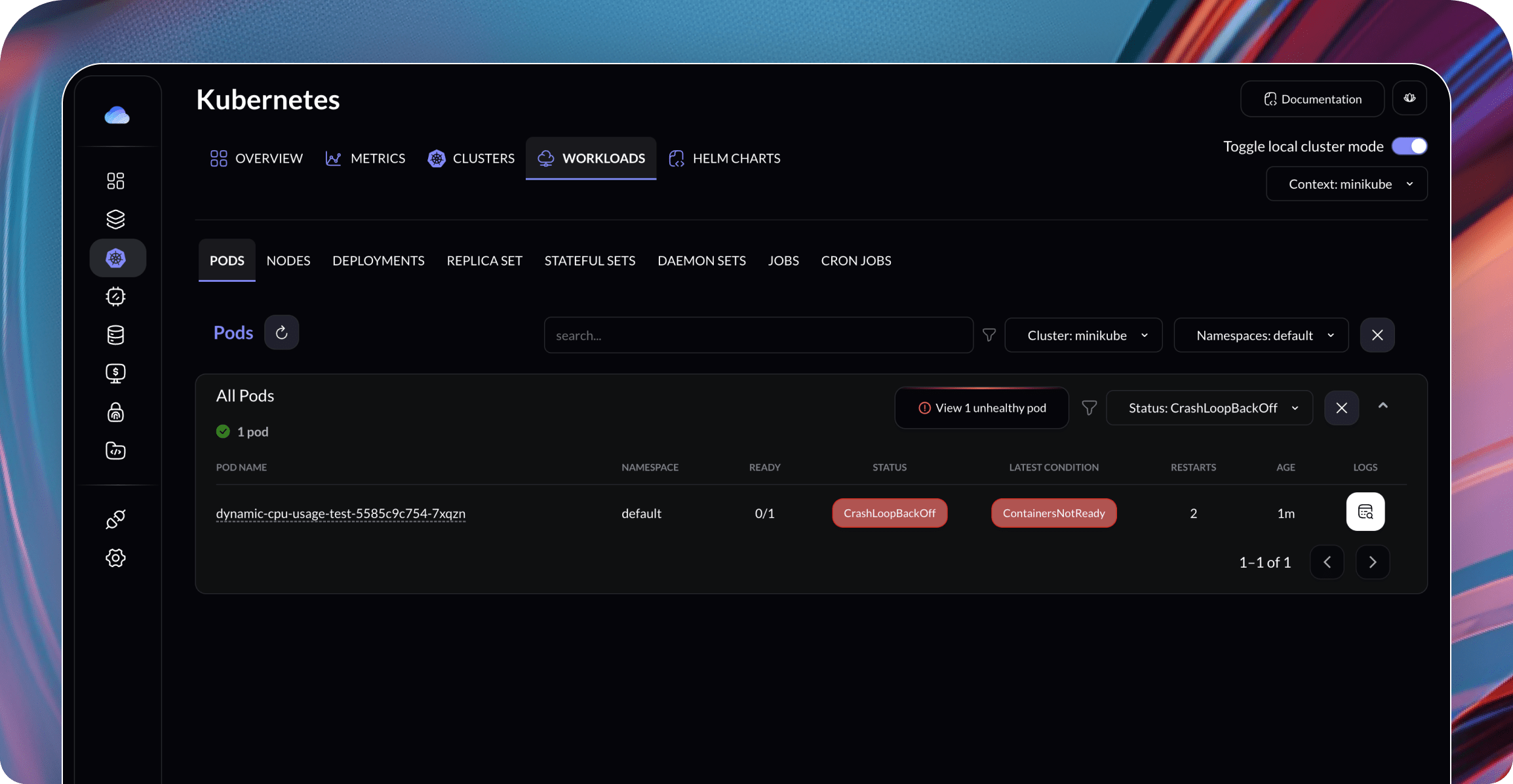
Task: Open the Helm Charts tab
Action: pyautogui.click(x=724, y=158)
